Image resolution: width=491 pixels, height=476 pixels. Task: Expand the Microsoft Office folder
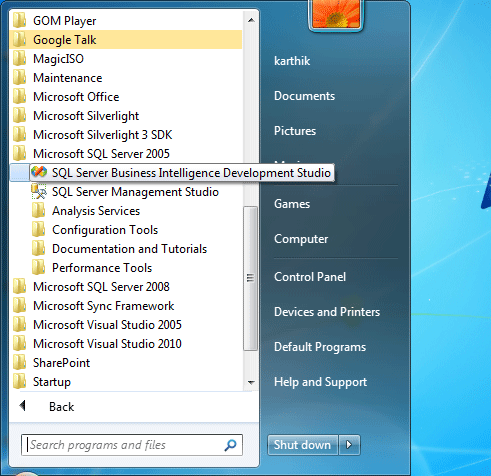coord(76,97)
